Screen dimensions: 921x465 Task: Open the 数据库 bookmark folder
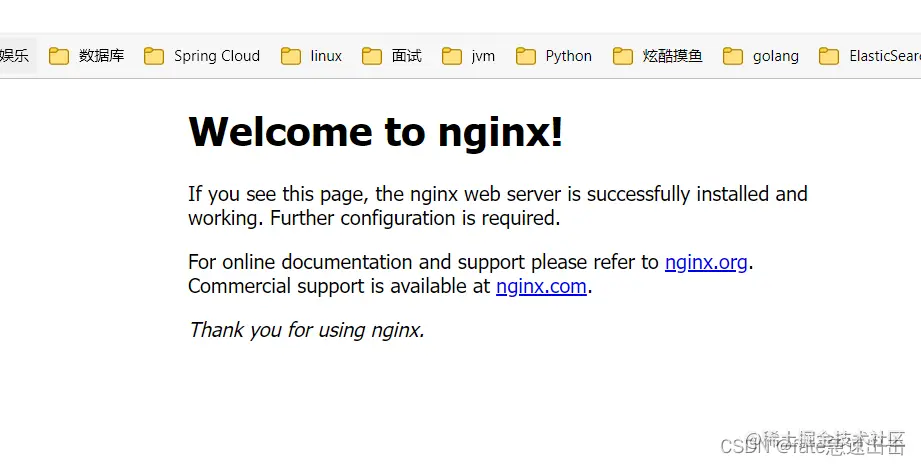point(86,56)
